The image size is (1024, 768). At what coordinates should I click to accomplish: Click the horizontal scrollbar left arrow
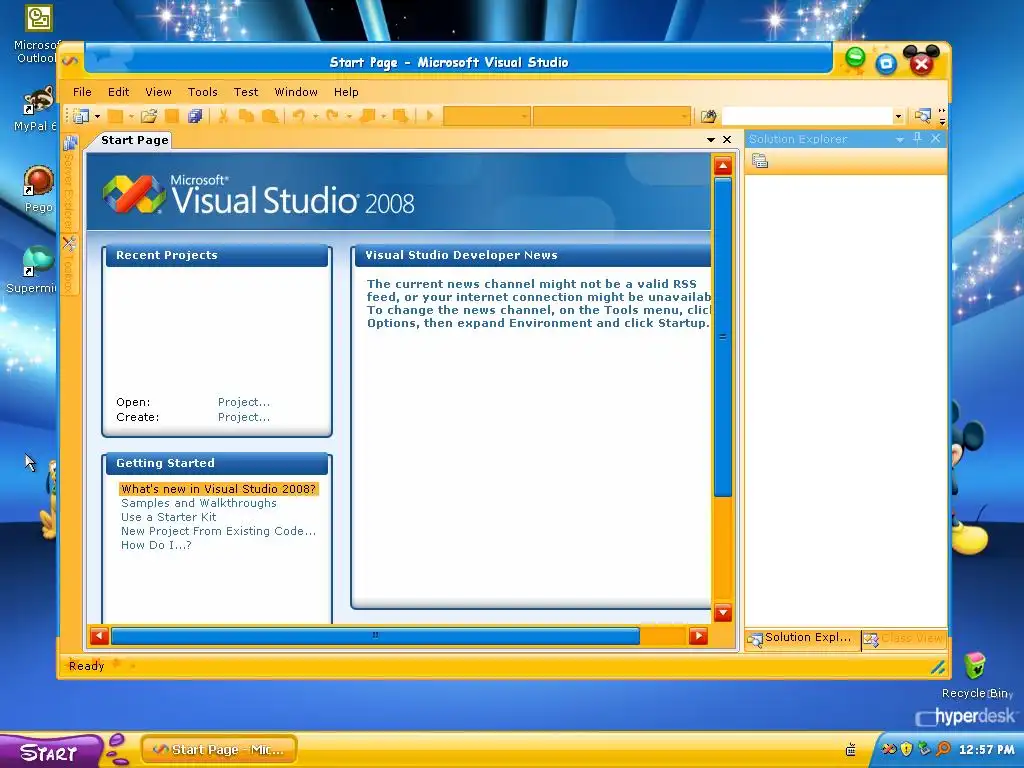pos(99,635)
